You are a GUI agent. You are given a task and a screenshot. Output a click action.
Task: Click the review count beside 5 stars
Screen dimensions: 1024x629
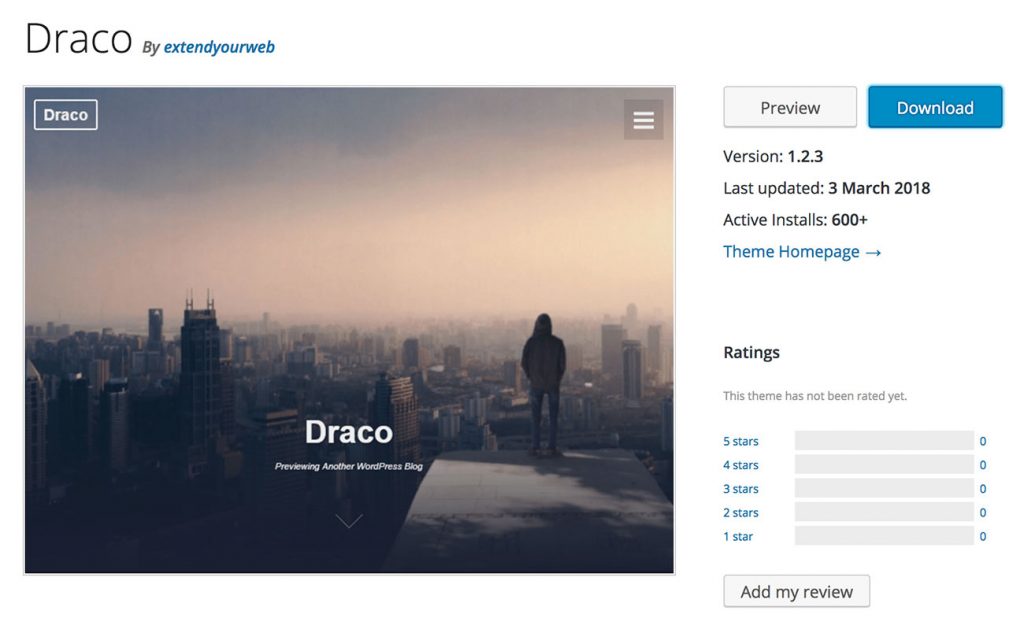pos(983,441)
